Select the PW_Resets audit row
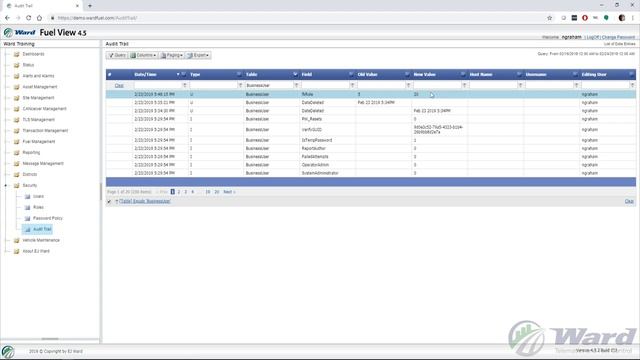Screen dimensions: 640x360 point(371,119)
